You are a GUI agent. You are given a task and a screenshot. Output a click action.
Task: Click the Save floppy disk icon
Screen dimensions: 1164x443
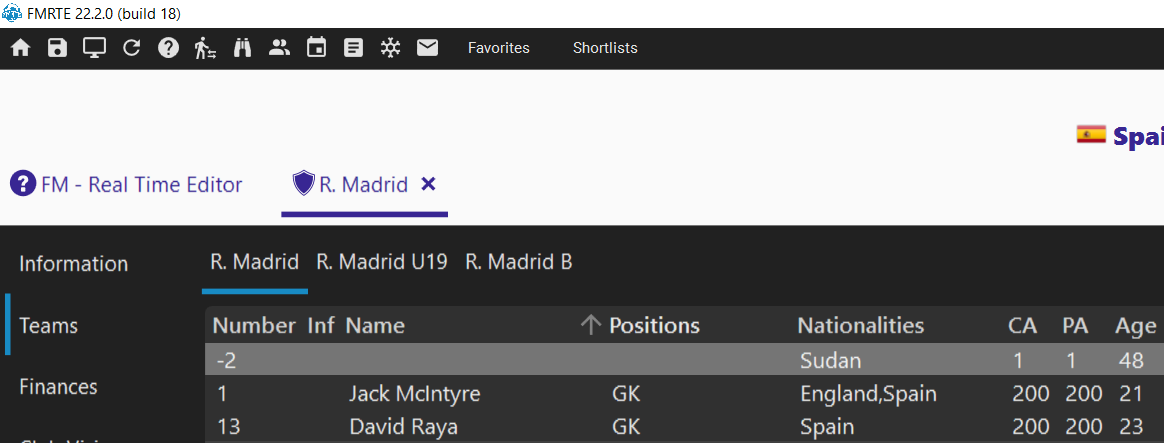[57, 48]
